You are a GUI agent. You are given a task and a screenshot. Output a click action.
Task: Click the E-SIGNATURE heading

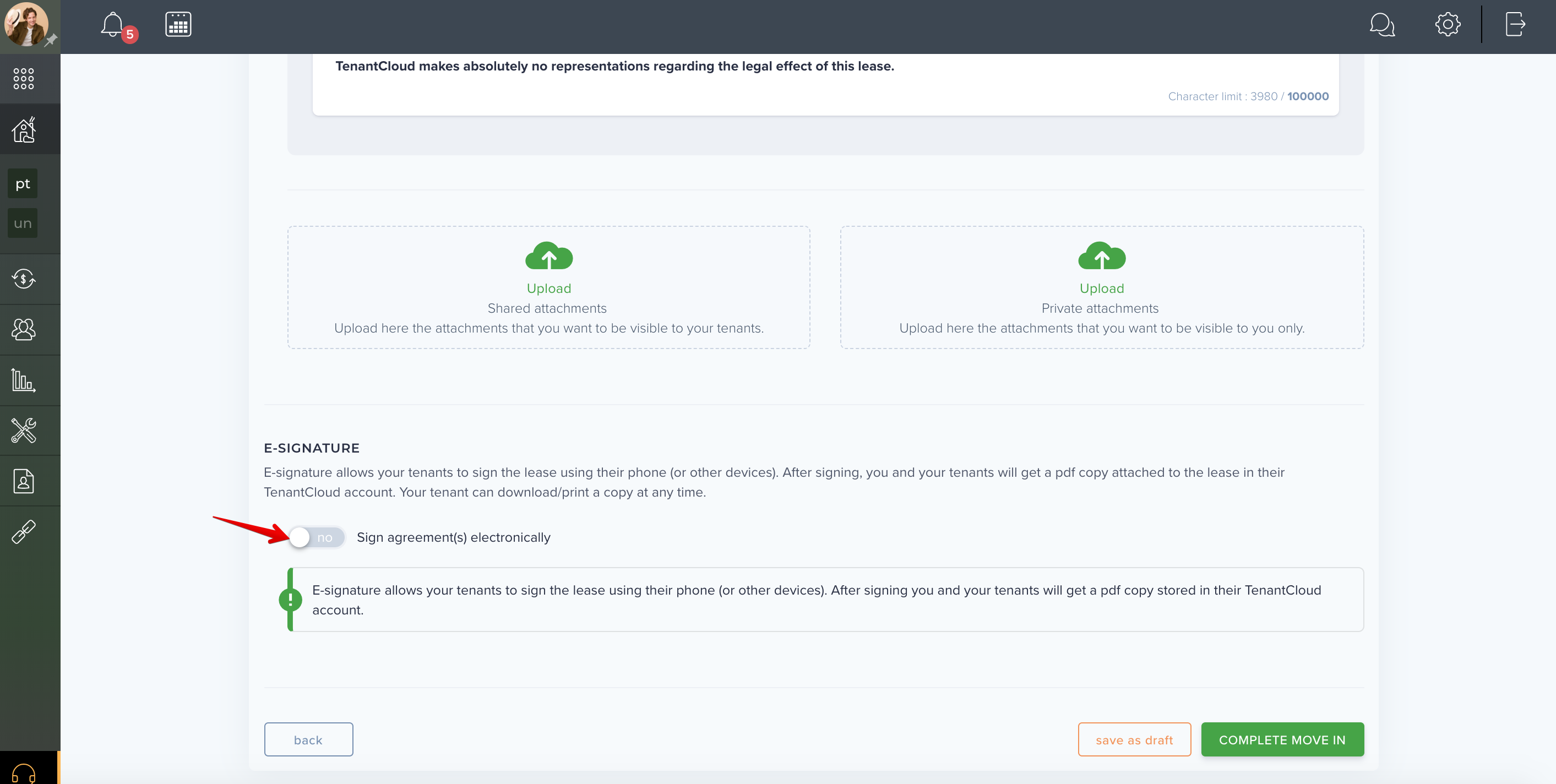[312, 448]
